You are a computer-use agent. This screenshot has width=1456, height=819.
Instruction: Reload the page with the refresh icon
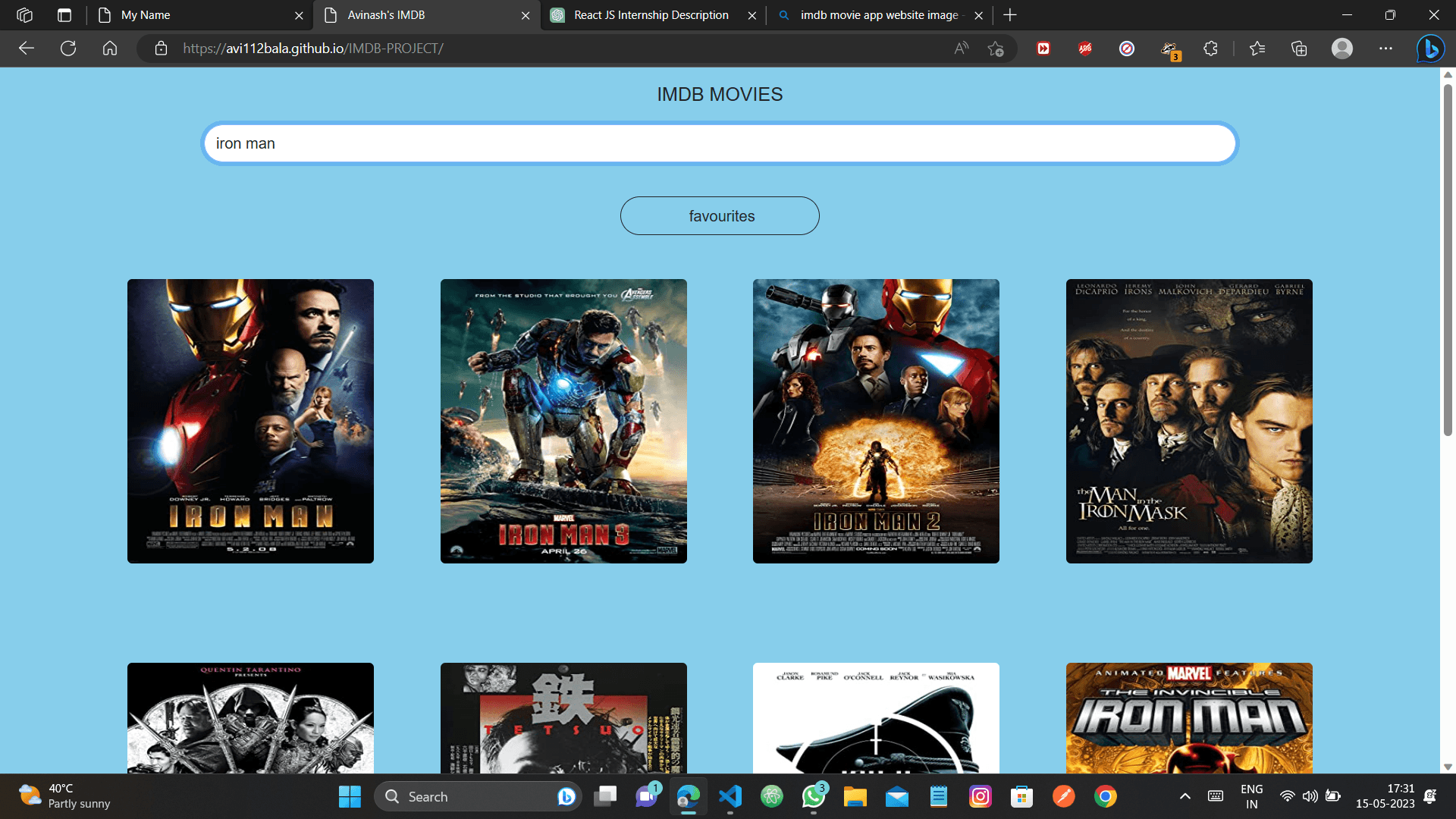pos(68,49)
